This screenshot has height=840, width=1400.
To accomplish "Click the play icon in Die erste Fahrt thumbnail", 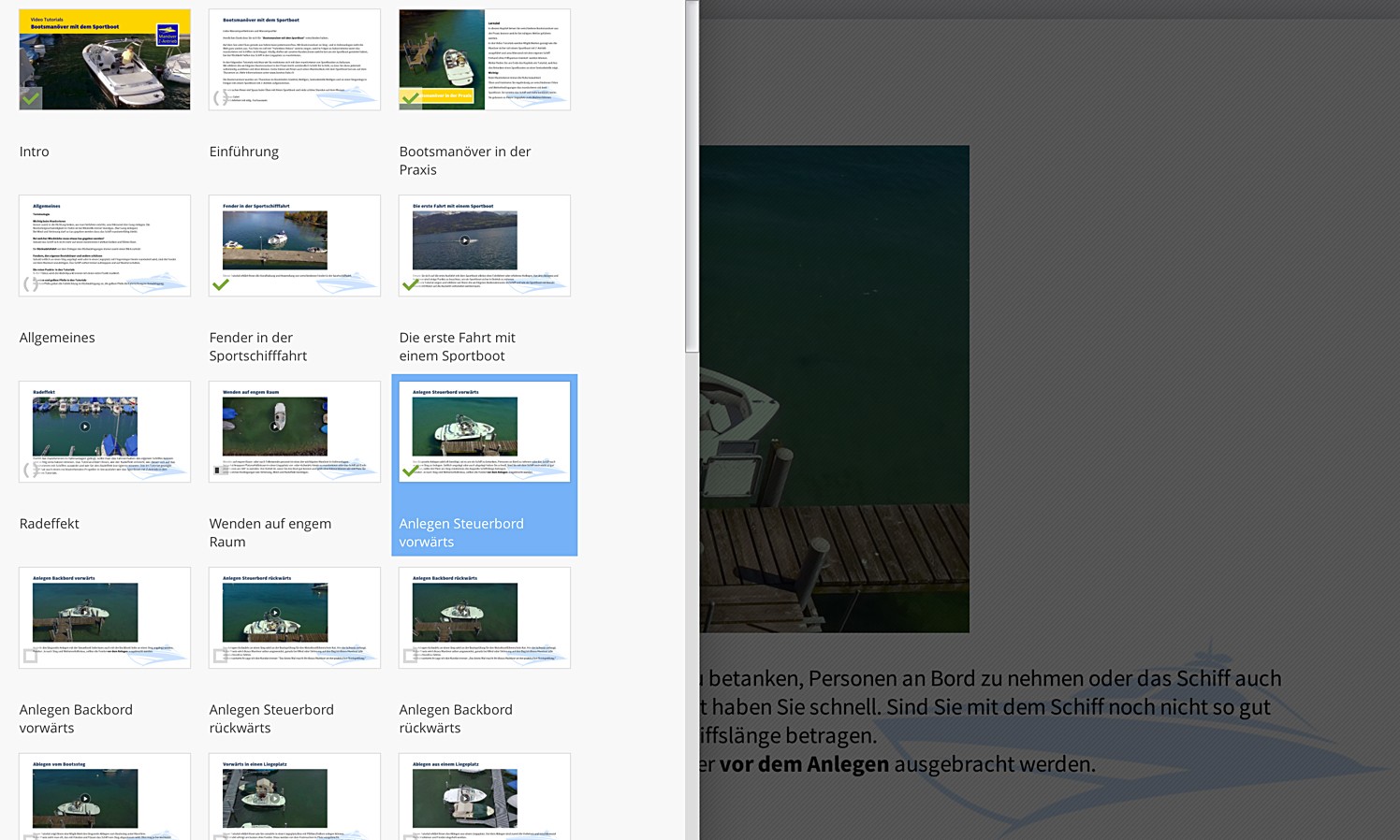I will pyautogui.click(x=465, y=240).
